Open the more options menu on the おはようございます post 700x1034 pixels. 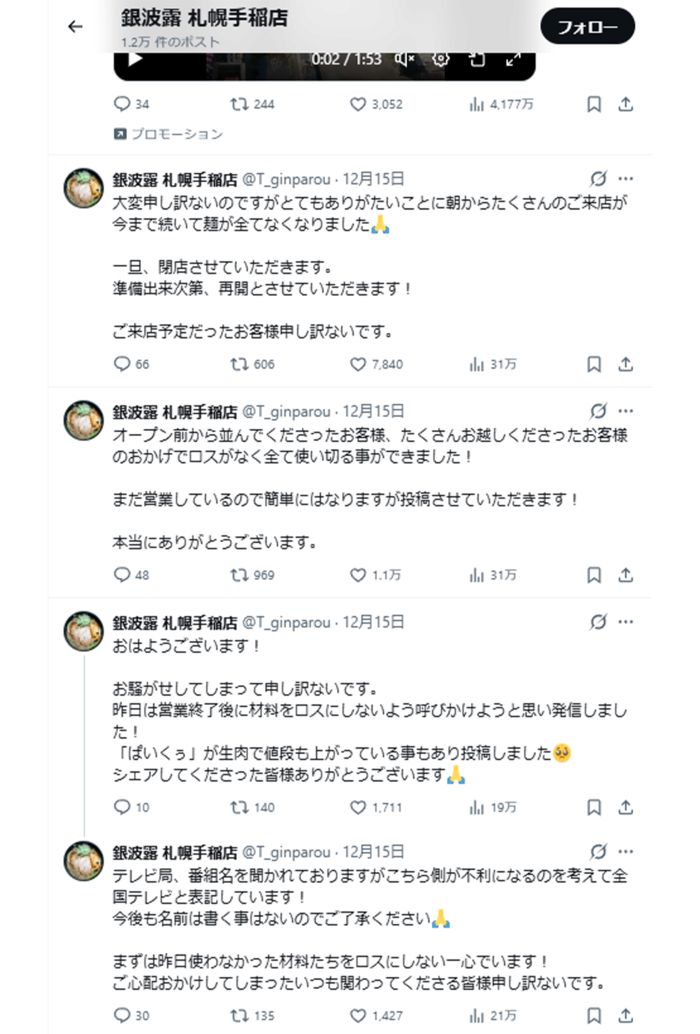pos(625,622)
